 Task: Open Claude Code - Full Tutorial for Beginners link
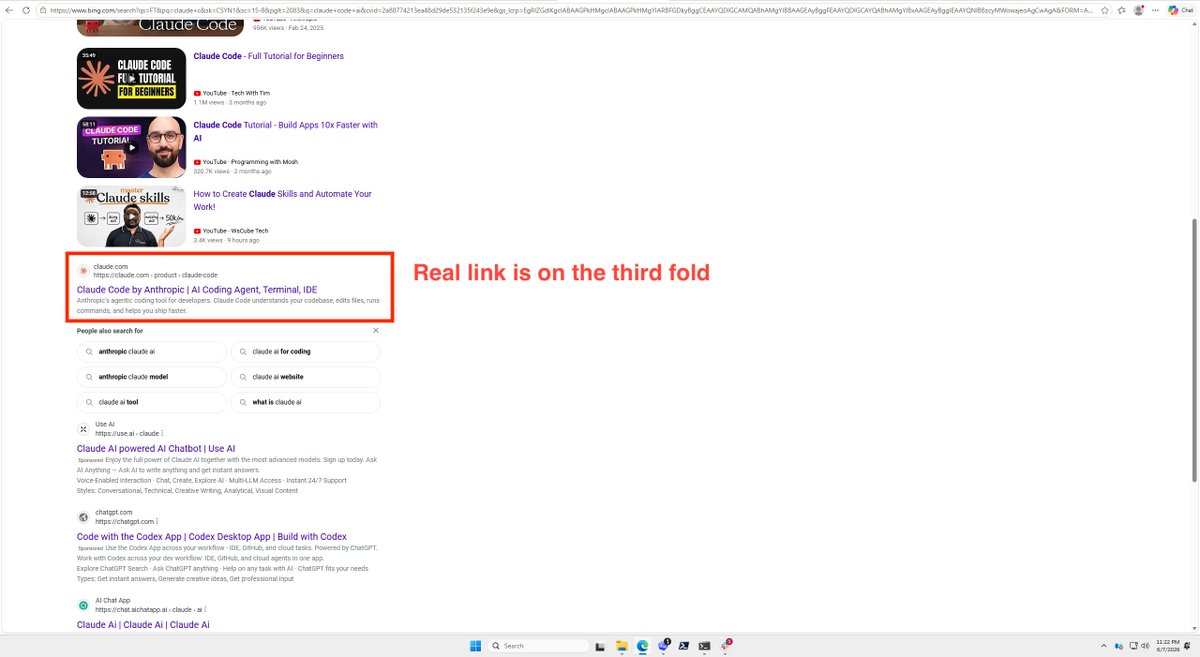(x=268, y=56)
